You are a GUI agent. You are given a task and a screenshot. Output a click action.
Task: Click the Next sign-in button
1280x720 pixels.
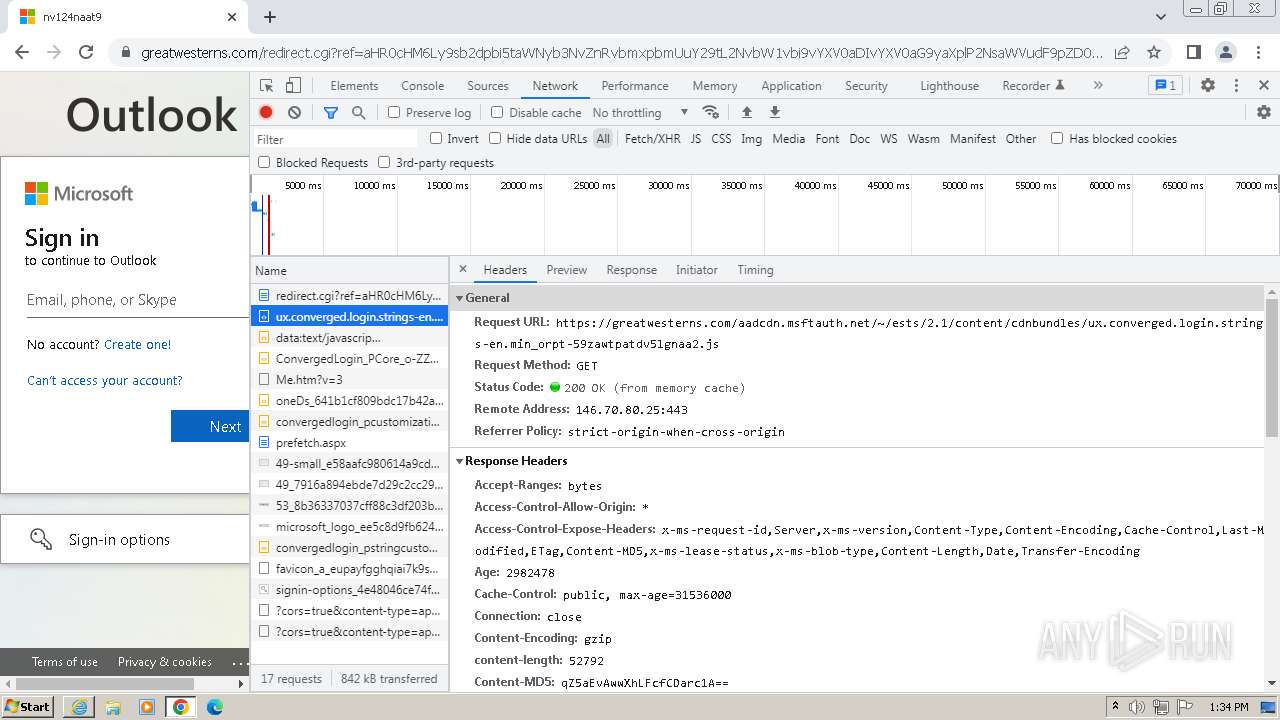(210, 426)
